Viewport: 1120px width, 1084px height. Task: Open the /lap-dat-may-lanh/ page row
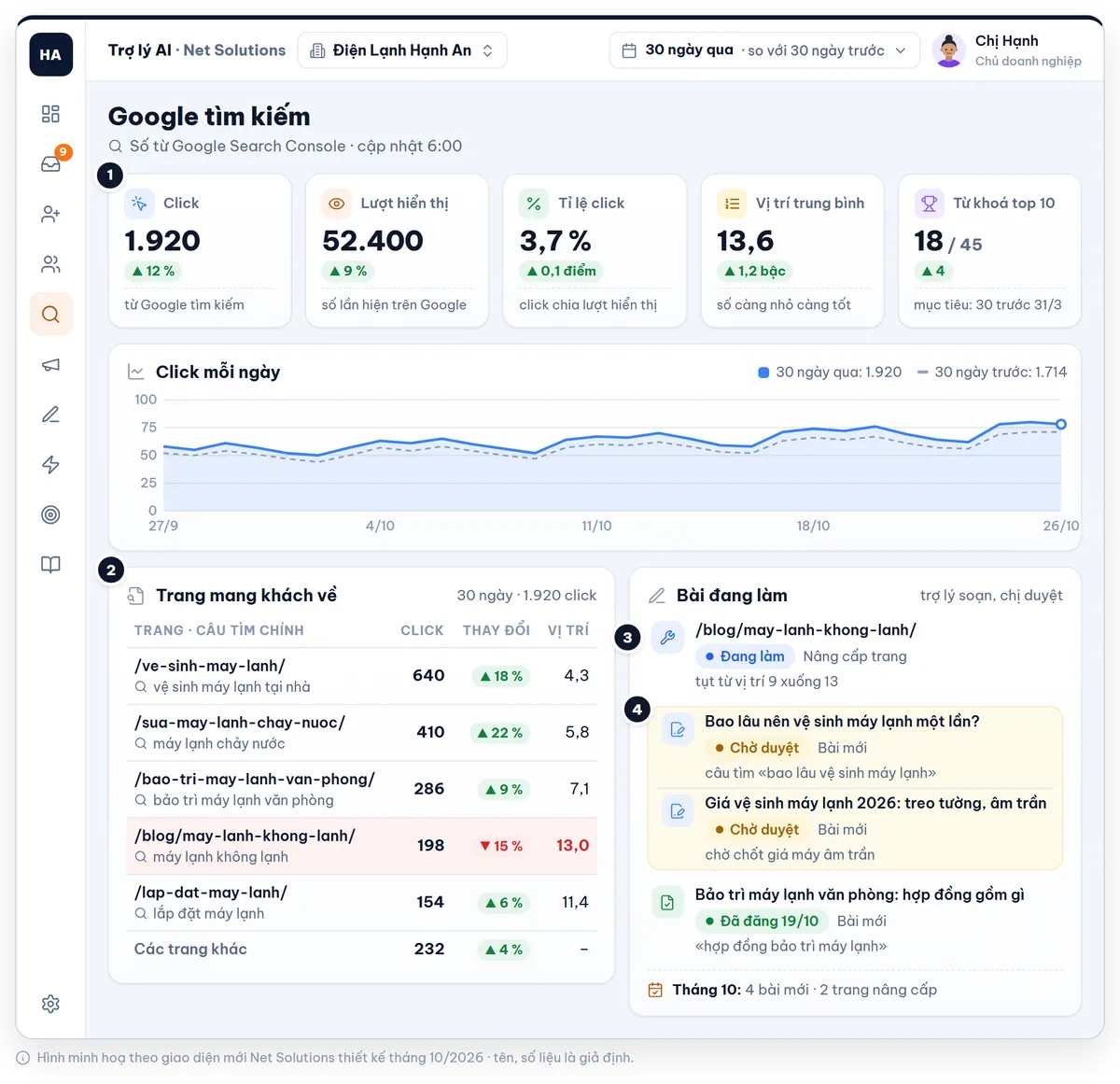(x=361, y=902)
